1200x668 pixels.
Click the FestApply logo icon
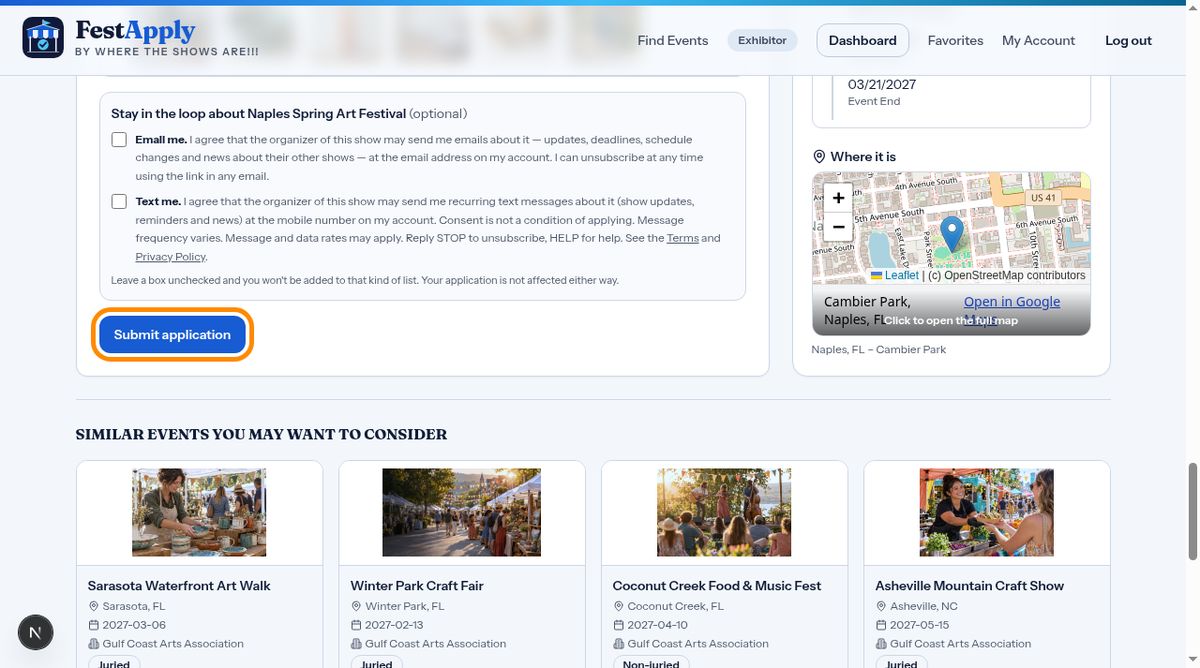click(43, 37)
